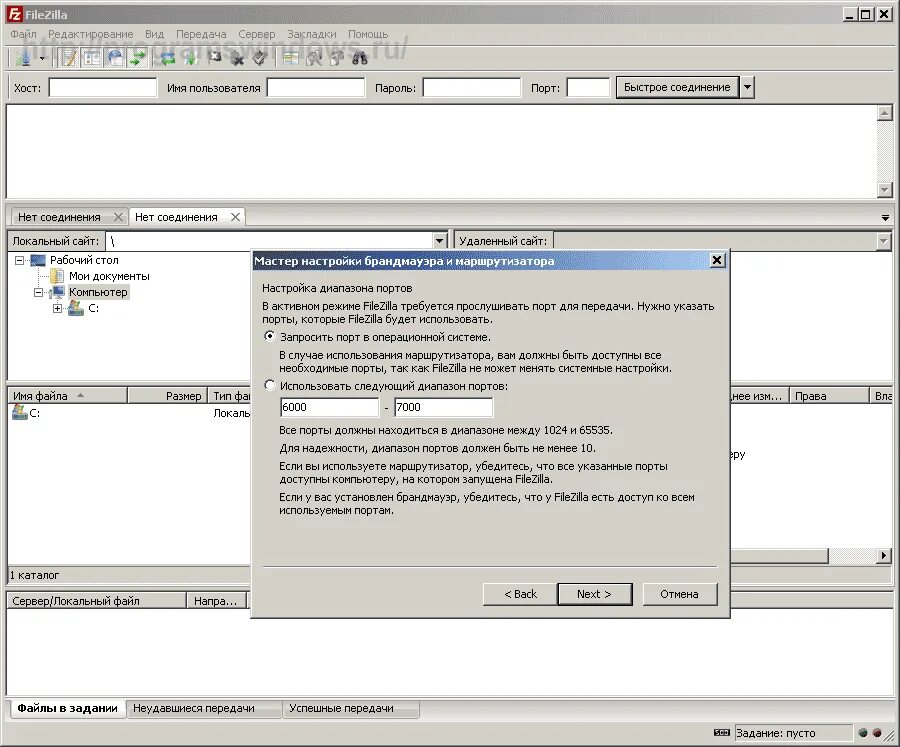Screen dimensions: 900x747
Task: Open the Редактирование menu
Action: tap(91, 34)
